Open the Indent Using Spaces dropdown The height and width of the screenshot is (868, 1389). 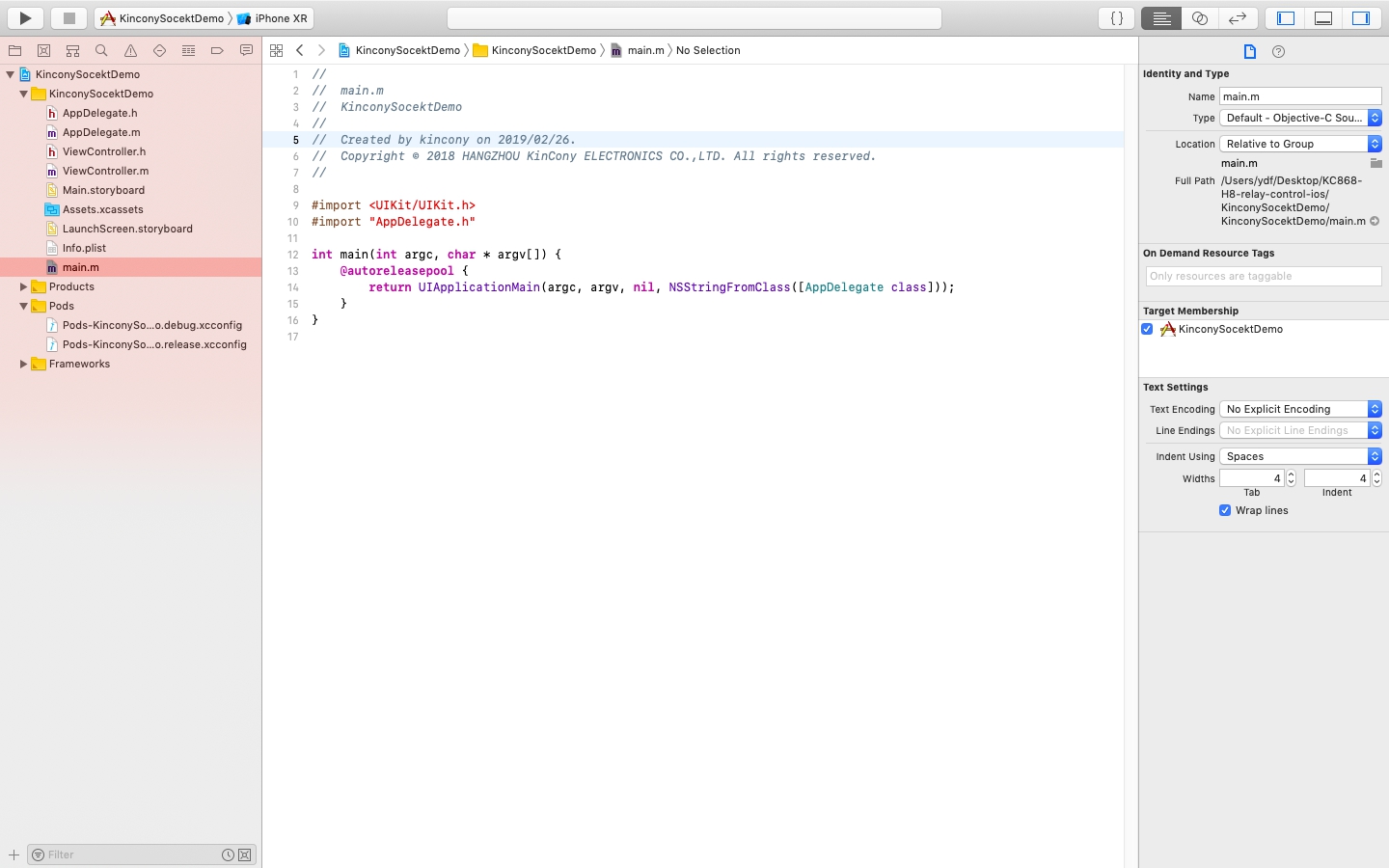(1299, 456)
